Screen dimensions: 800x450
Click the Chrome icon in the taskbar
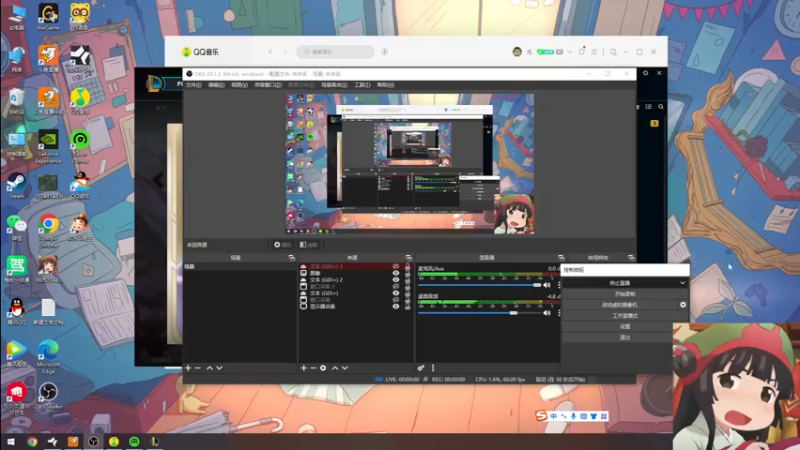(32, 441)
